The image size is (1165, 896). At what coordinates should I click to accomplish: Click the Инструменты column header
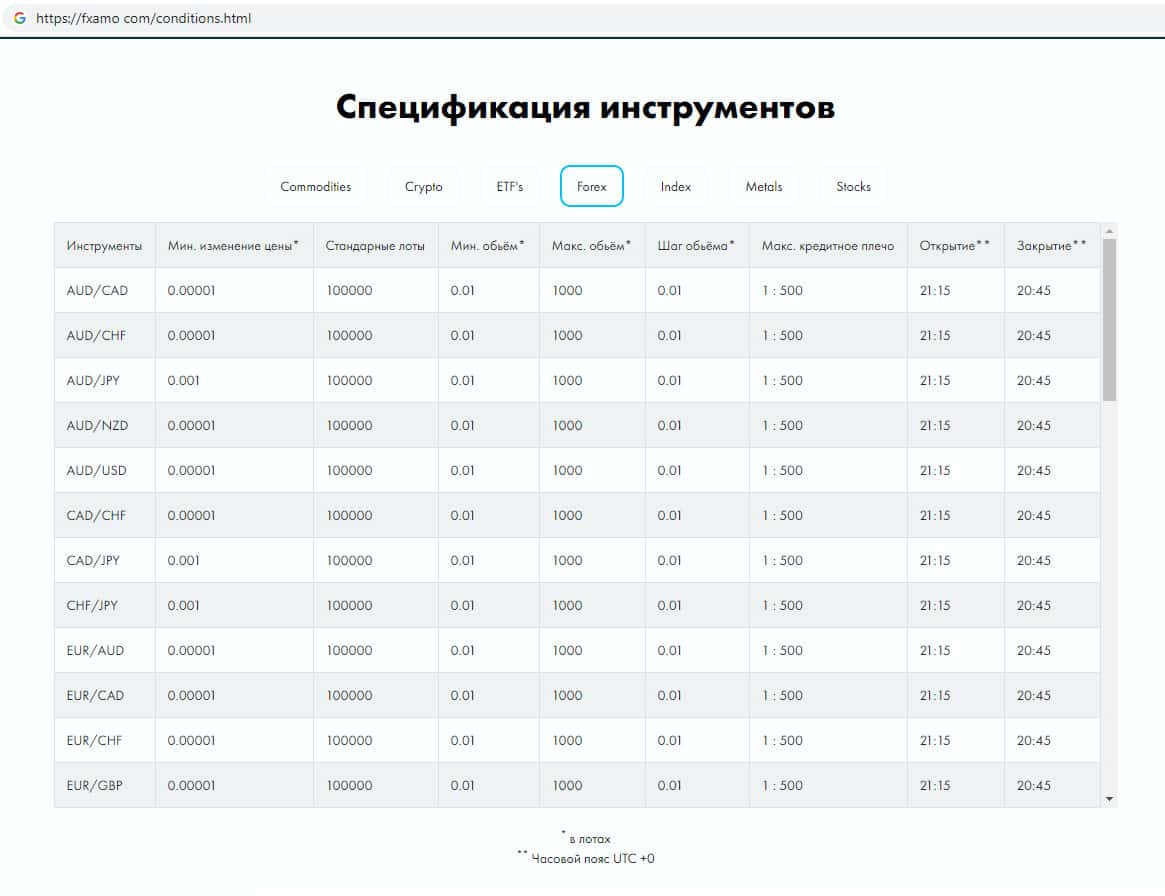(x=105, y=245)
